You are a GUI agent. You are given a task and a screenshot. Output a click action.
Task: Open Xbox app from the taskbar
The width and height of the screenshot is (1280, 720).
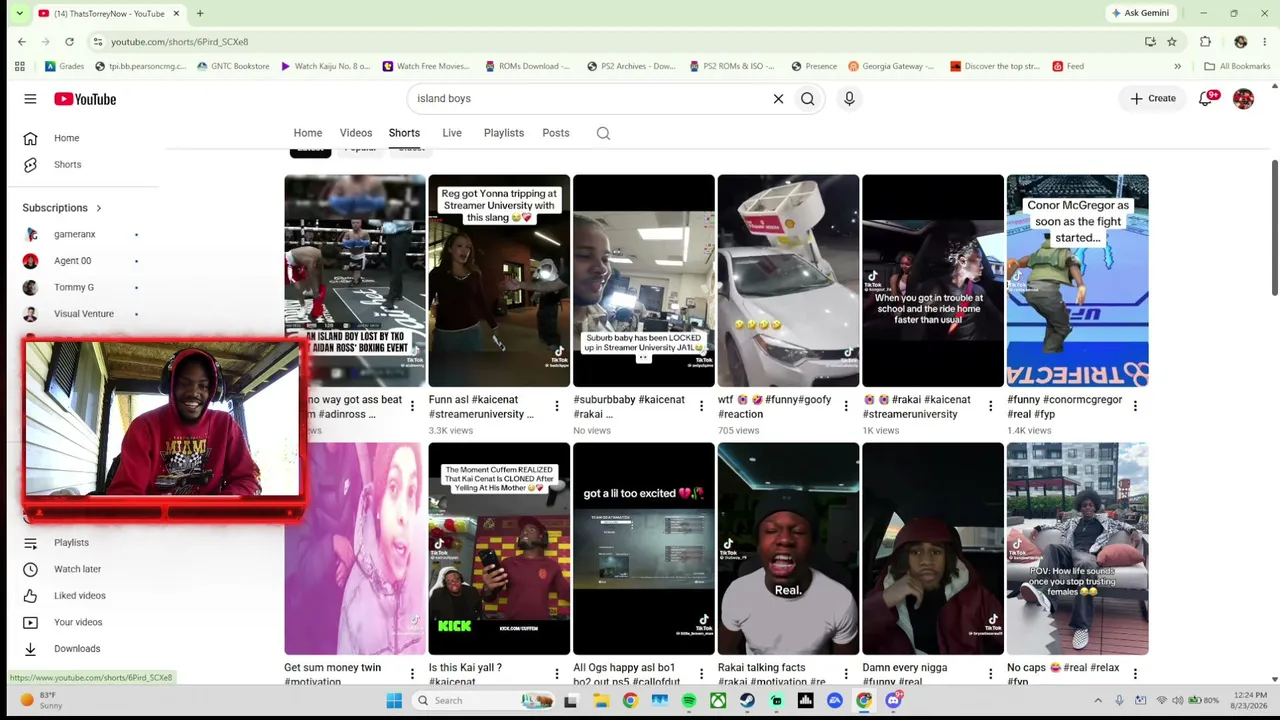pyautogui.click(x=718, y=700)
